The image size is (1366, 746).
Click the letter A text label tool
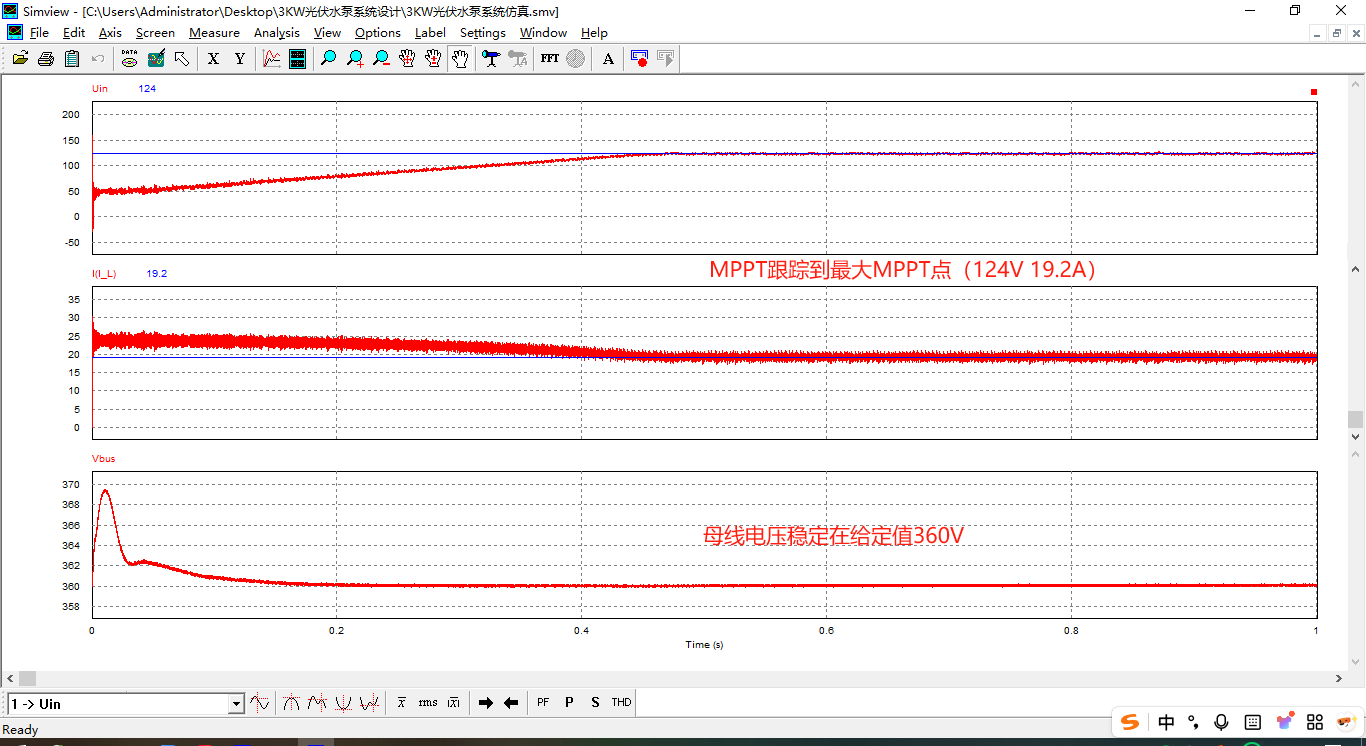coord(608,59)
